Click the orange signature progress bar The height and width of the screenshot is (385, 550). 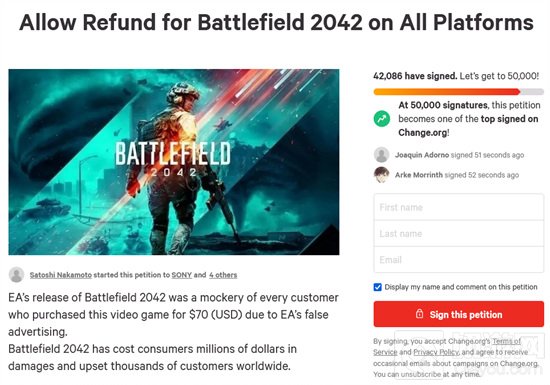click(x=447, y=92)
